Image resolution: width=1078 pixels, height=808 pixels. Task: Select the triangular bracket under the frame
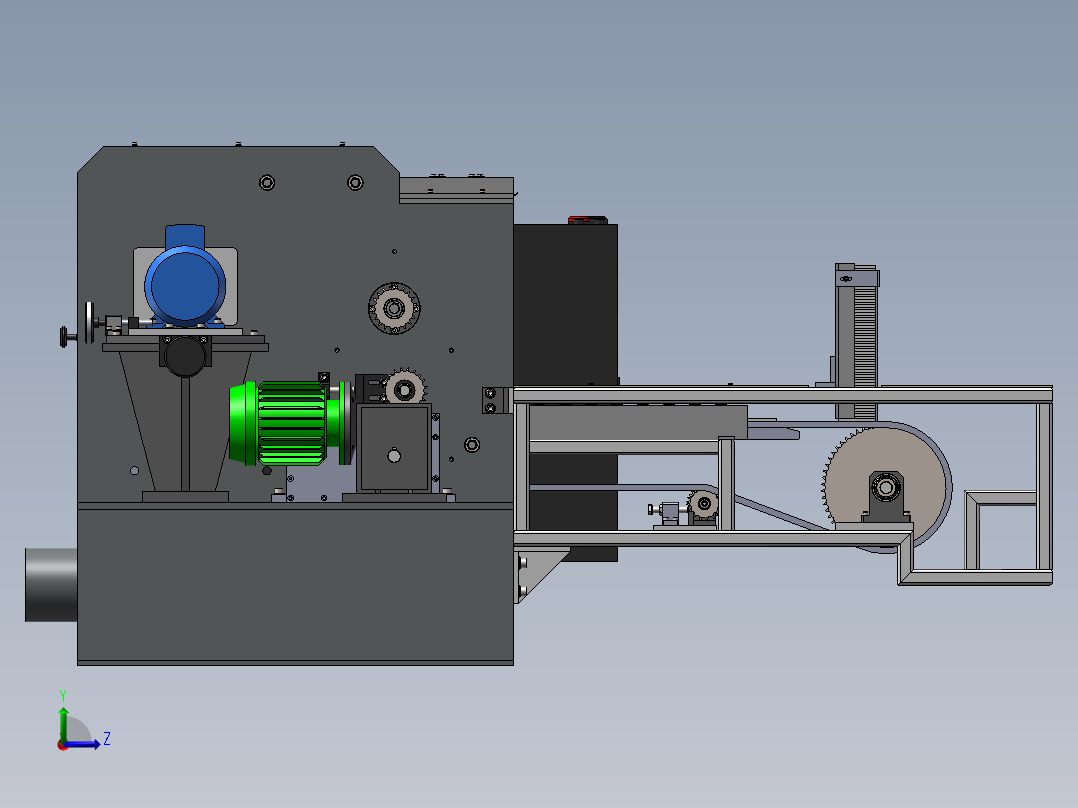[x=541, y=575]
